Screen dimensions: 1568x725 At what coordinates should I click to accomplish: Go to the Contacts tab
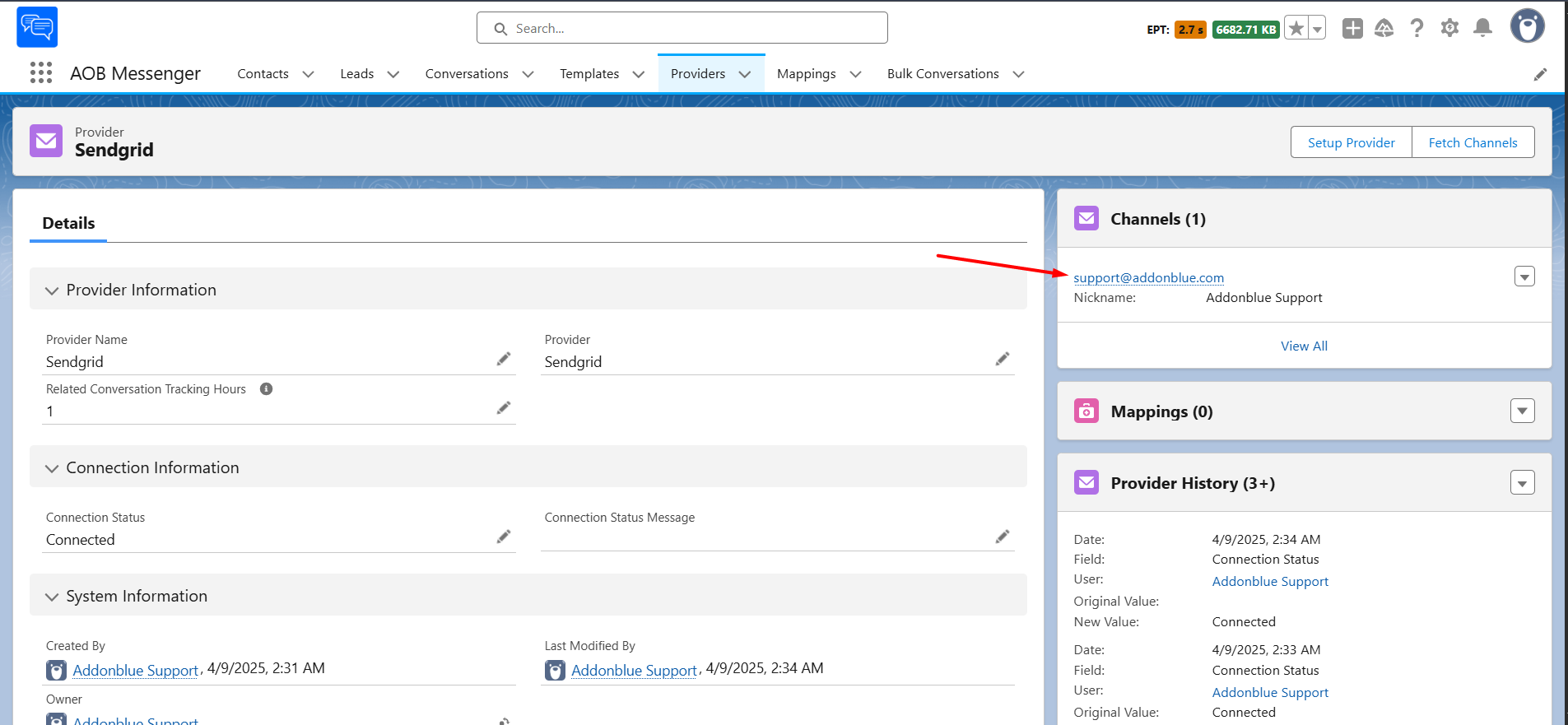coord(263,74)
